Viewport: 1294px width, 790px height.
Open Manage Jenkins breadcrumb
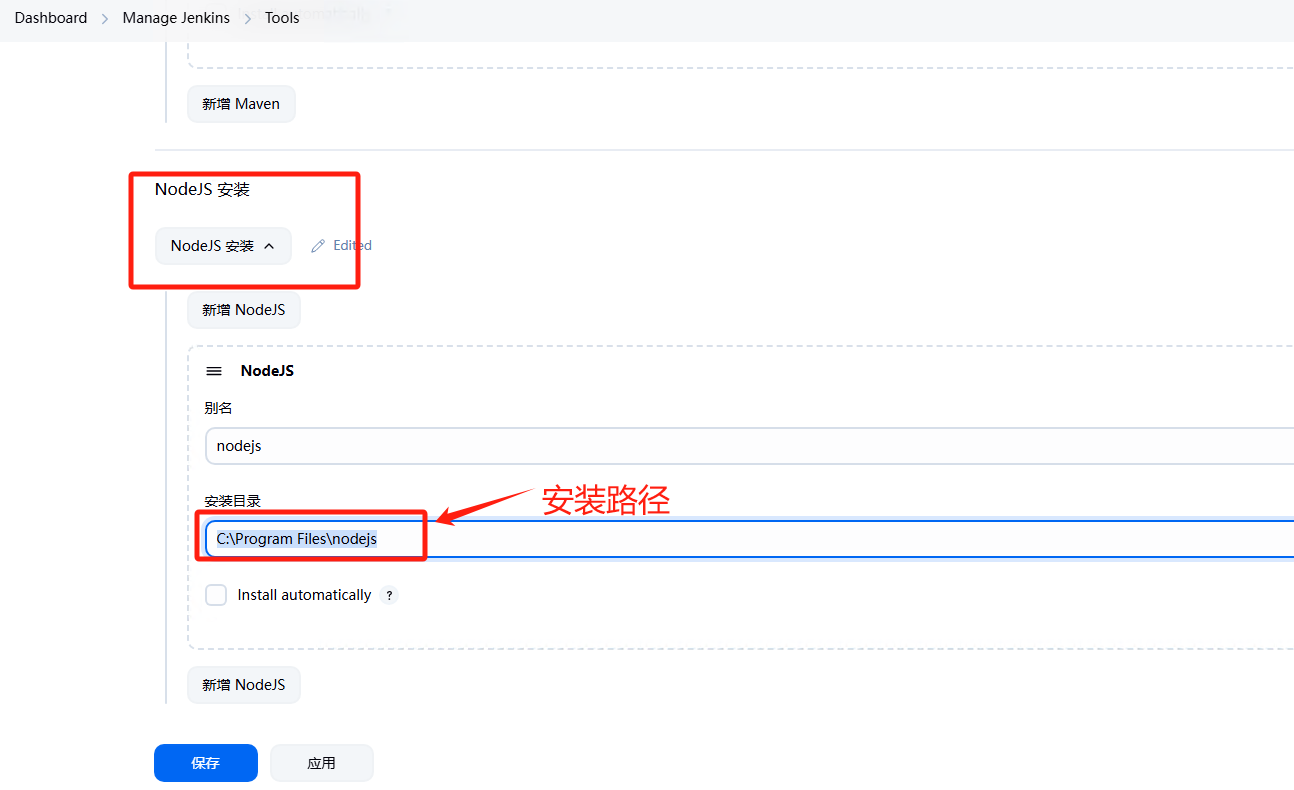click(x=176, y=18)
